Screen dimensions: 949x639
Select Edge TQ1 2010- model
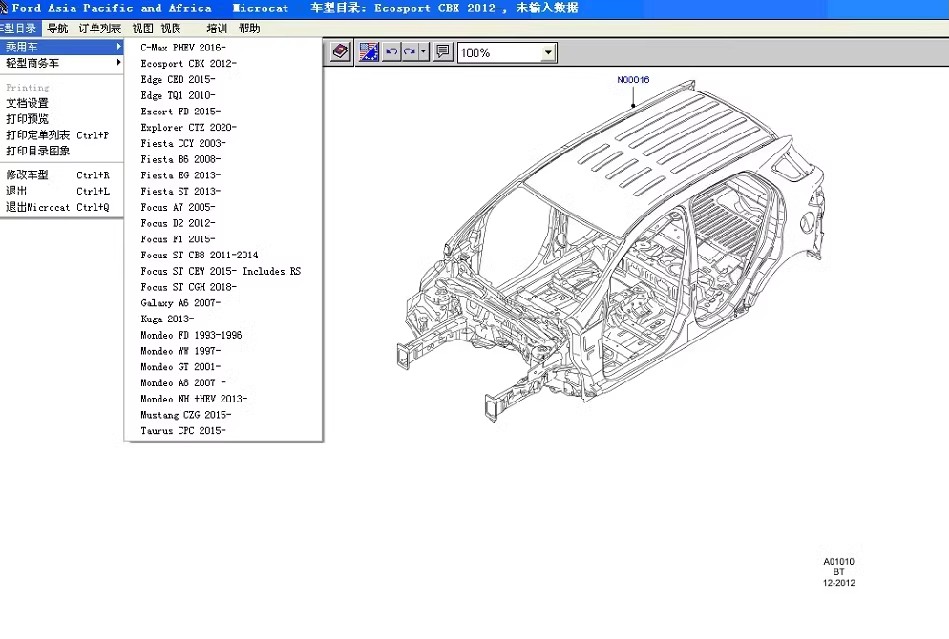click(x=223, y=95)
